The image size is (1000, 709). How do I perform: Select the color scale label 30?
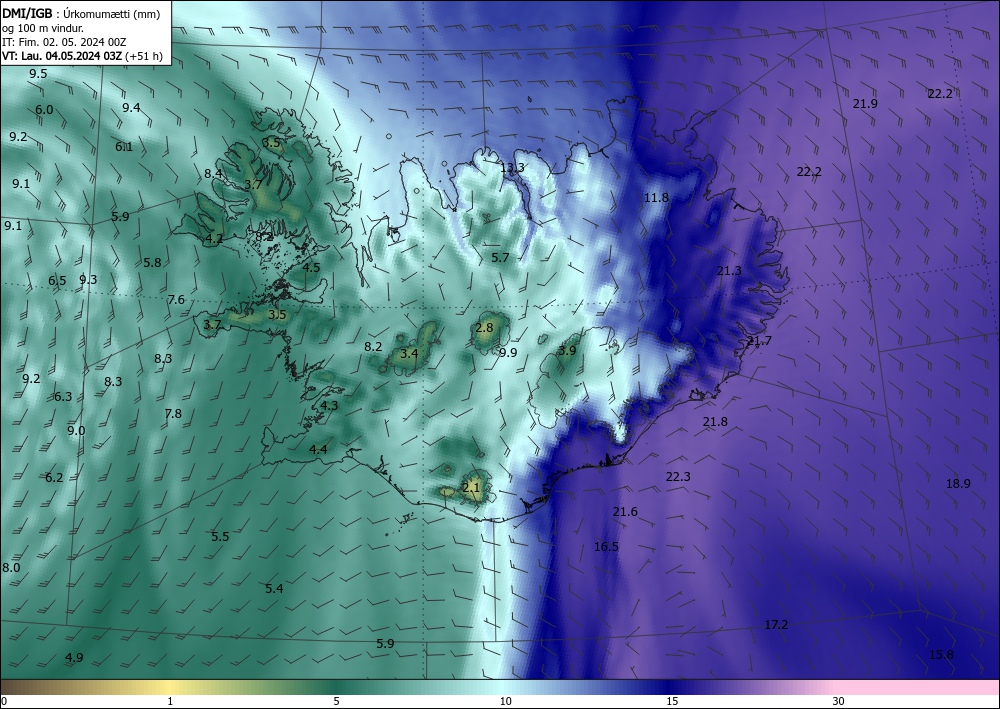839,701
